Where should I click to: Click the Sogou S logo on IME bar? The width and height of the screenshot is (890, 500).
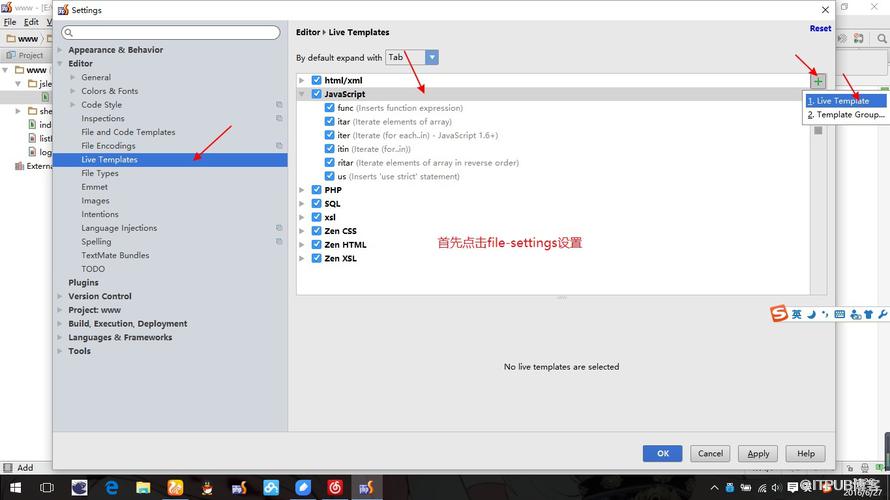779,313
